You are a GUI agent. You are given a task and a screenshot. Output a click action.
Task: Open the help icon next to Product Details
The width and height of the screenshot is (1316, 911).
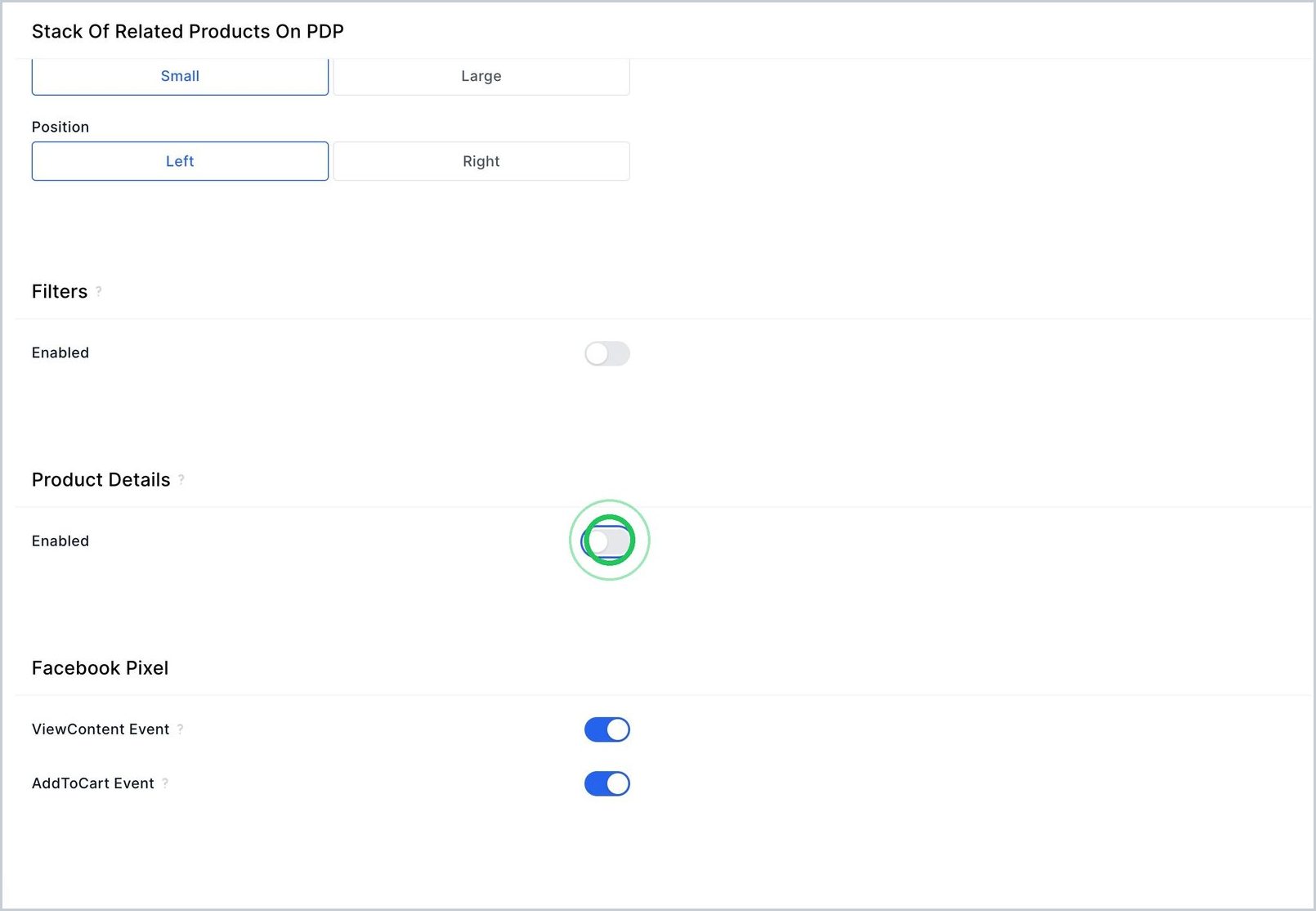(x=181, y=479)
